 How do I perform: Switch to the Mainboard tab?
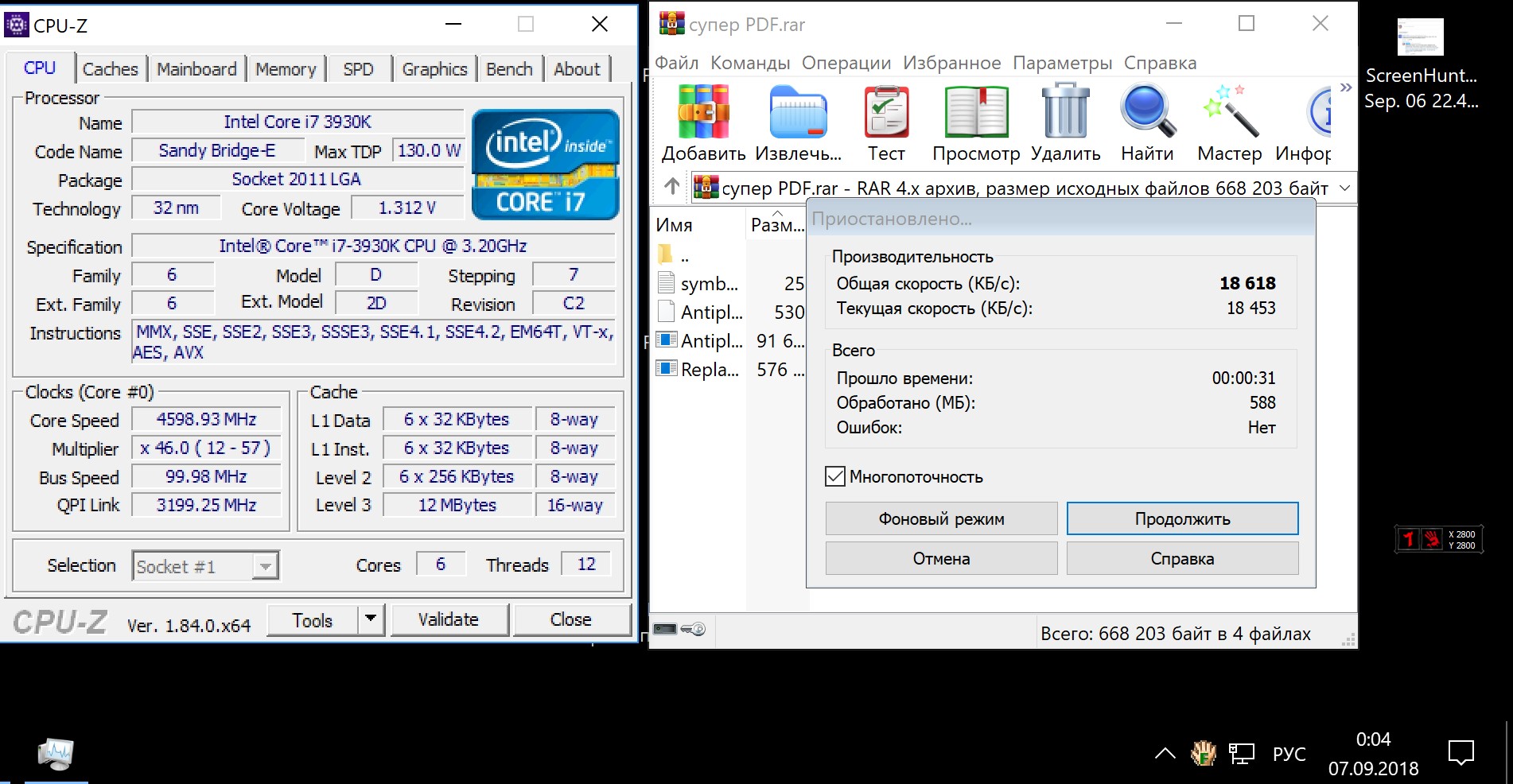tap(196, 69)
